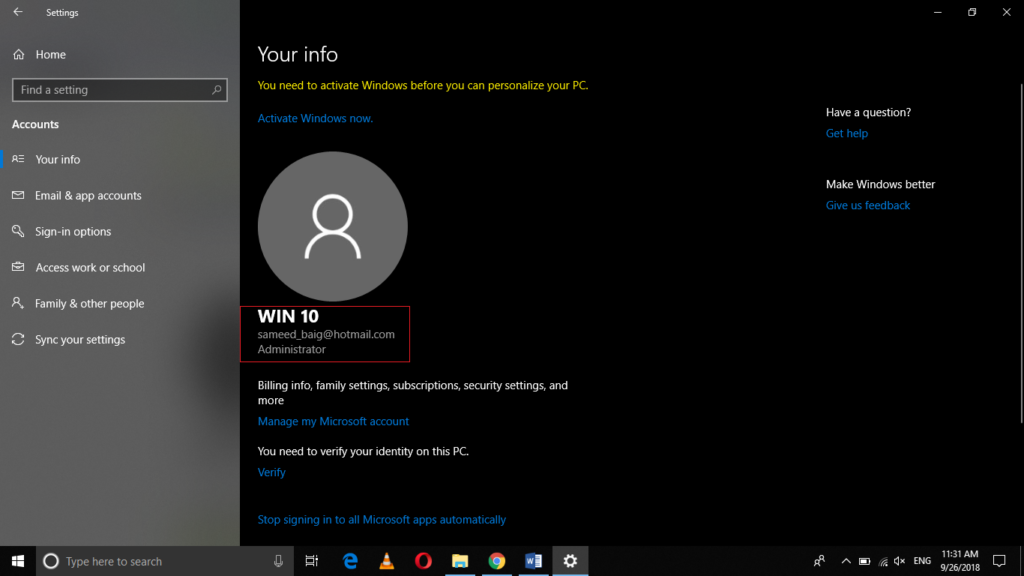Viewport: 1024px width, 576px height.
Task: Click the profile picture avatar
Action: (332, 227)
